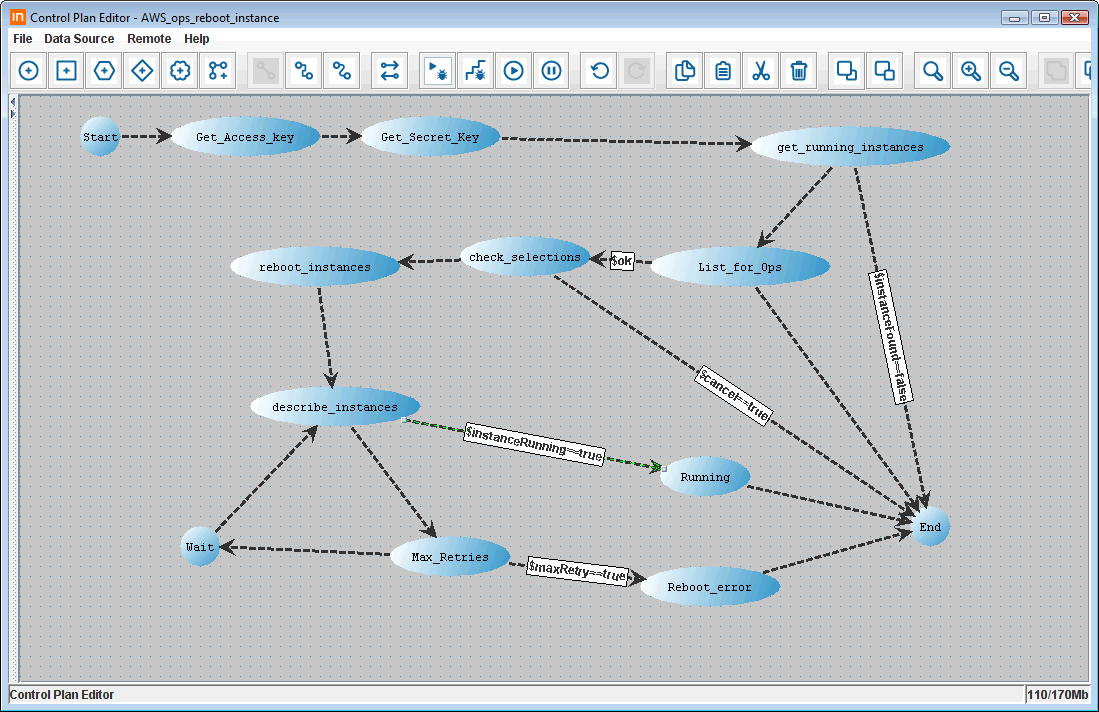Click the magnifier zoom reset icon
The height and width of the screenshot is (712, 1099).
pyautogui.click(x=933, y=71)
